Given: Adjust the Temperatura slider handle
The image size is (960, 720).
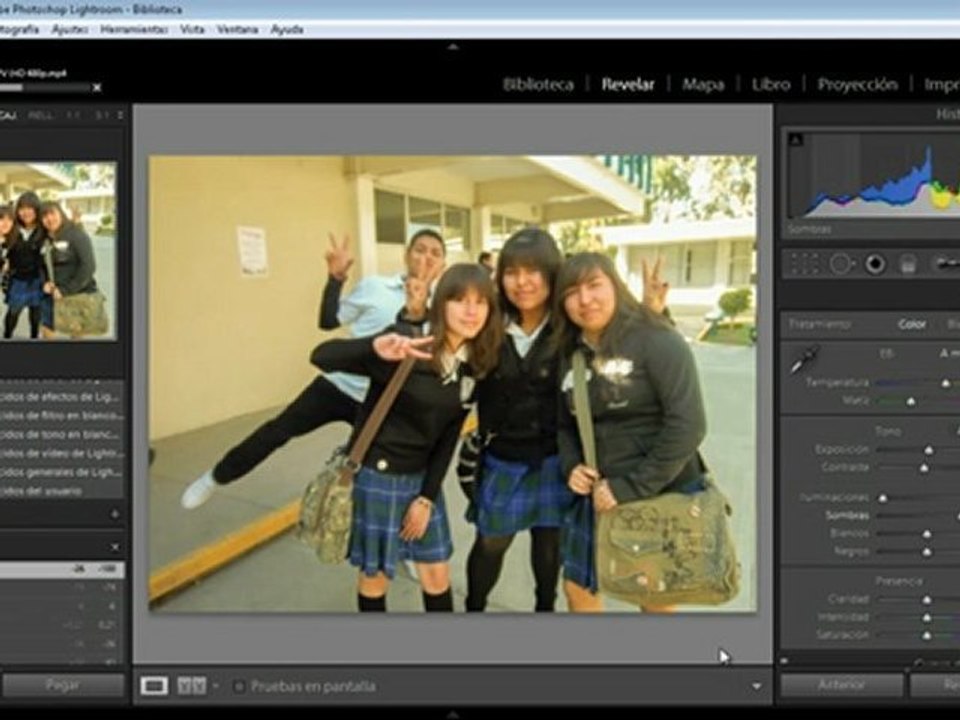Looking at the screenshot, I should [x=945, y=383].
